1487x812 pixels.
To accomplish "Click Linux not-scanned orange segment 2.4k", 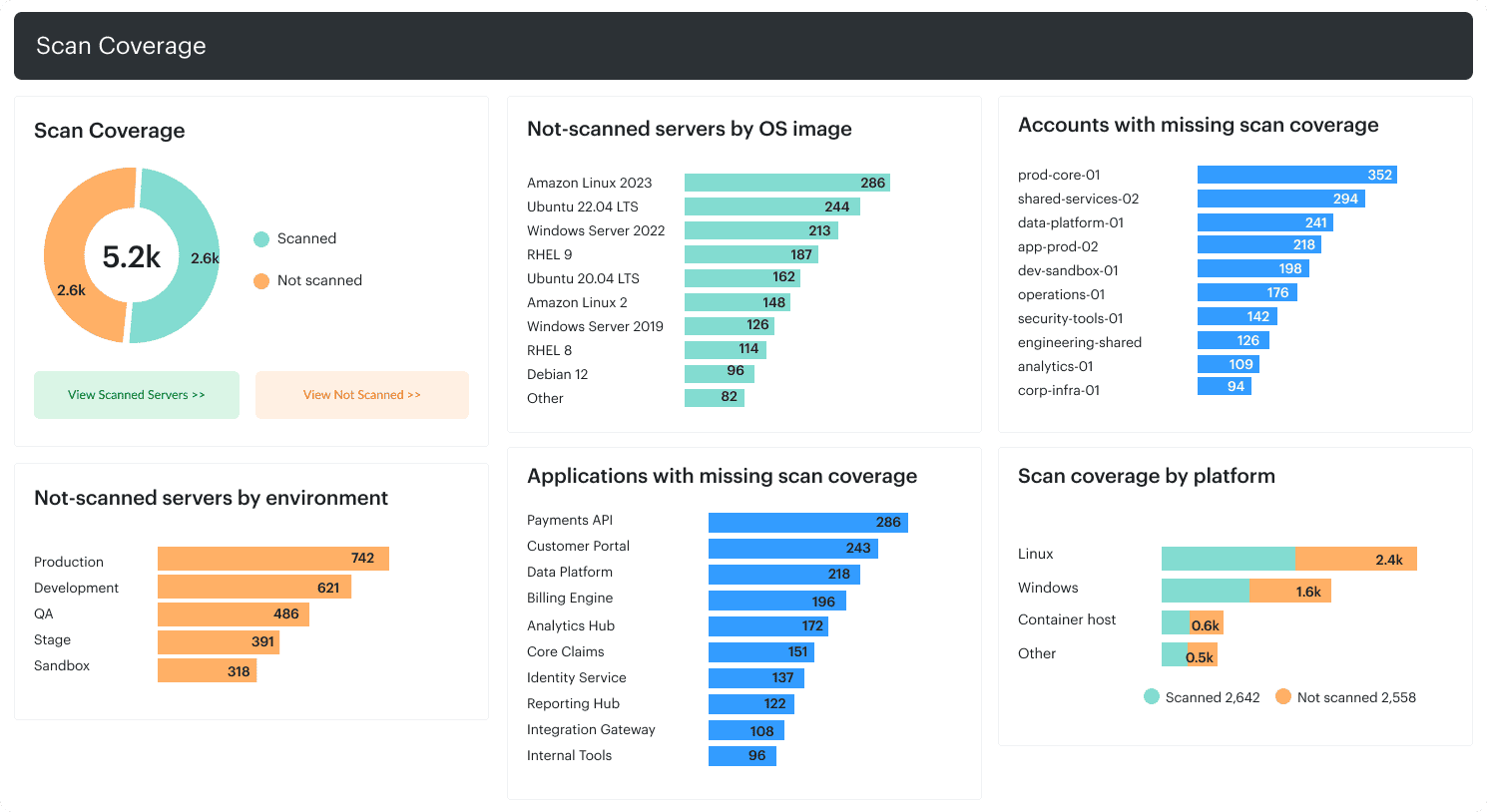I will (x=1356, y=559).
